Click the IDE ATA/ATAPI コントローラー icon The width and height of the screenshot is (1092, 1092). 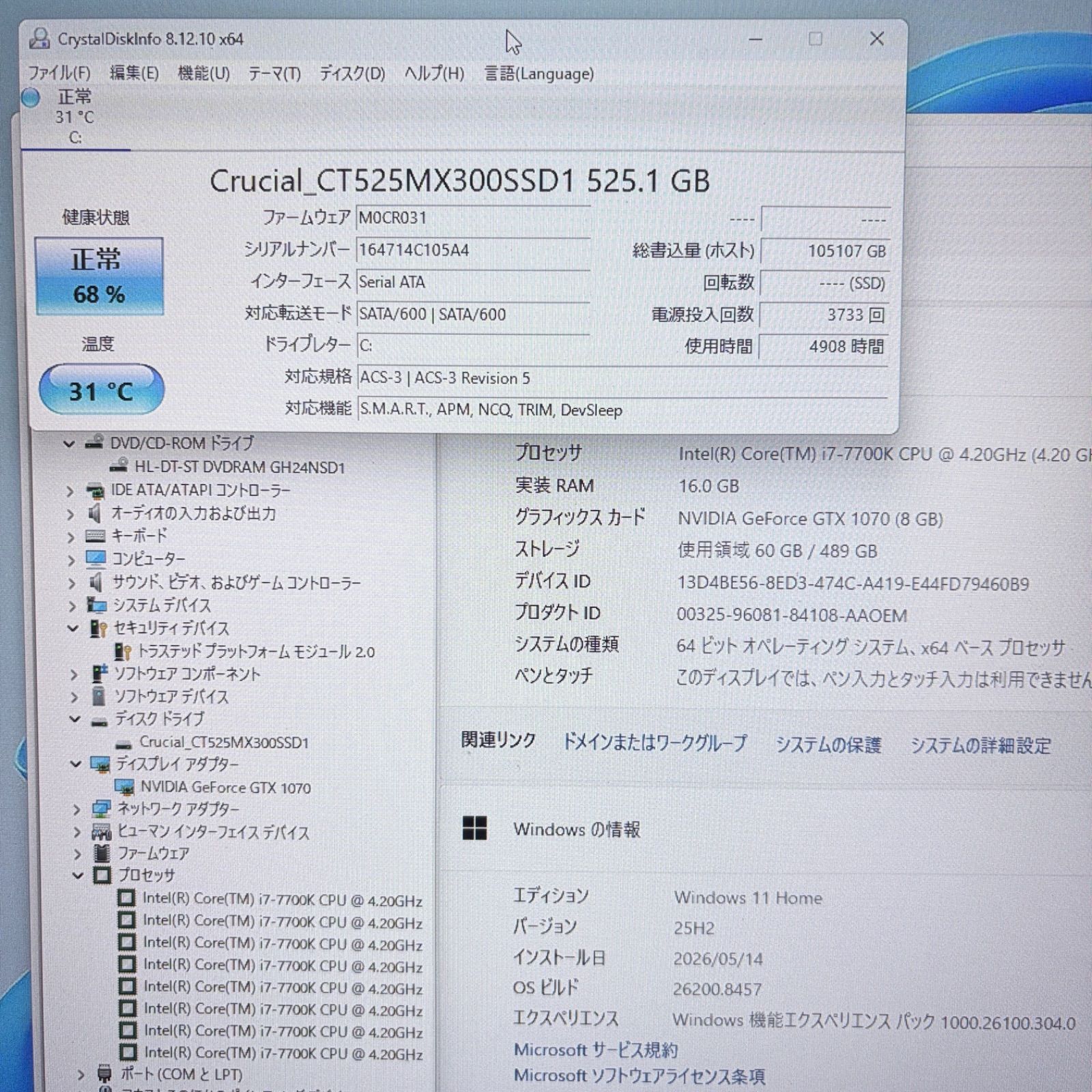95,491
